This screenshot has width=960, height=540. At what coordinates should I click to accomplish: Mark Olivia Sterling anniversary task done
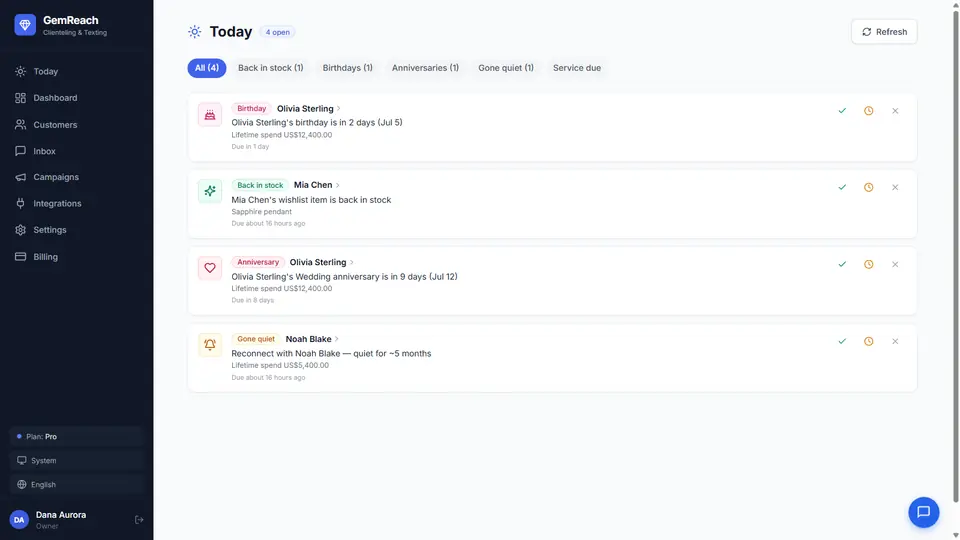(842, 264)
